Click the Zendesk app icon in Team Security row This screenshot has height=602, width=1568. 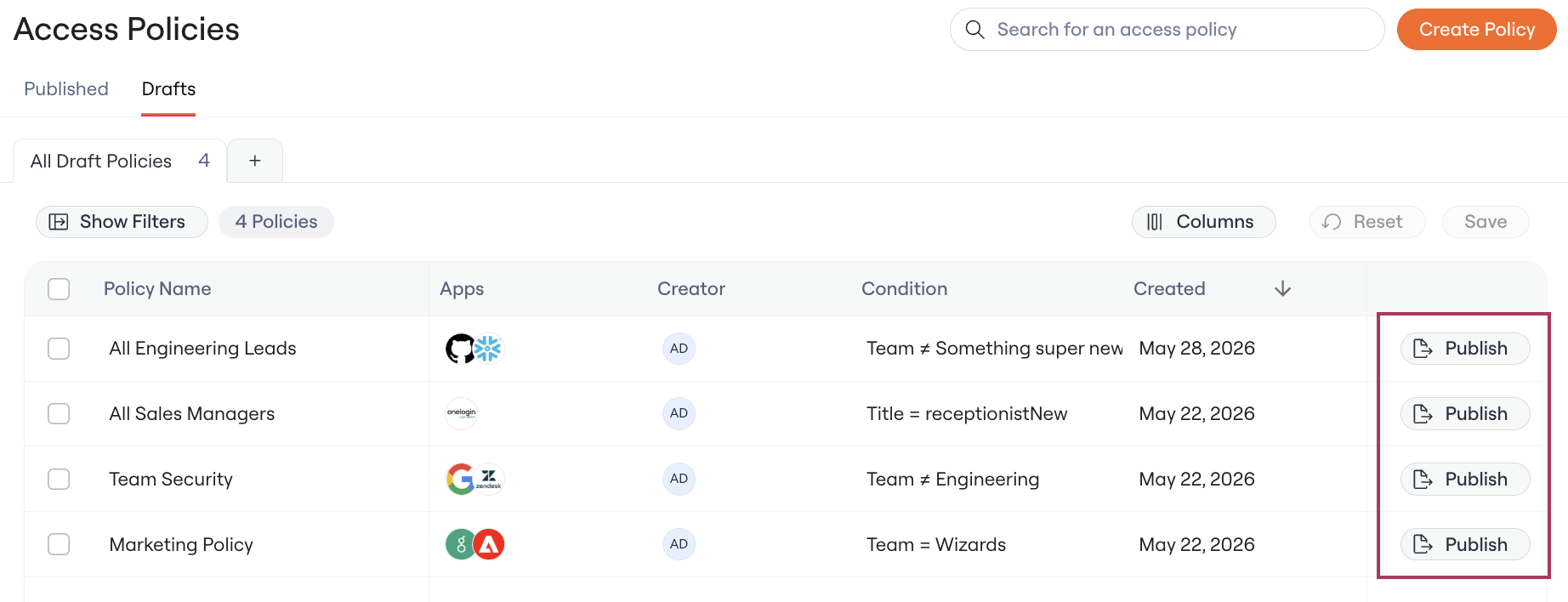pos(489,480)
